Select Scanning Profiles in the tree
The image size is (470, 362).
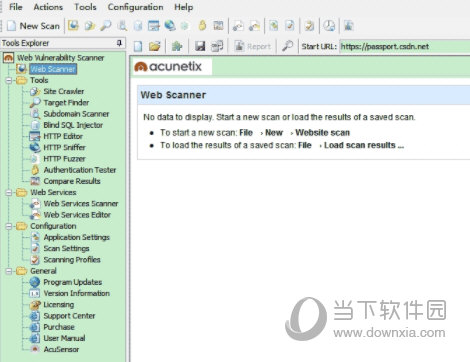tap(72, 260)
